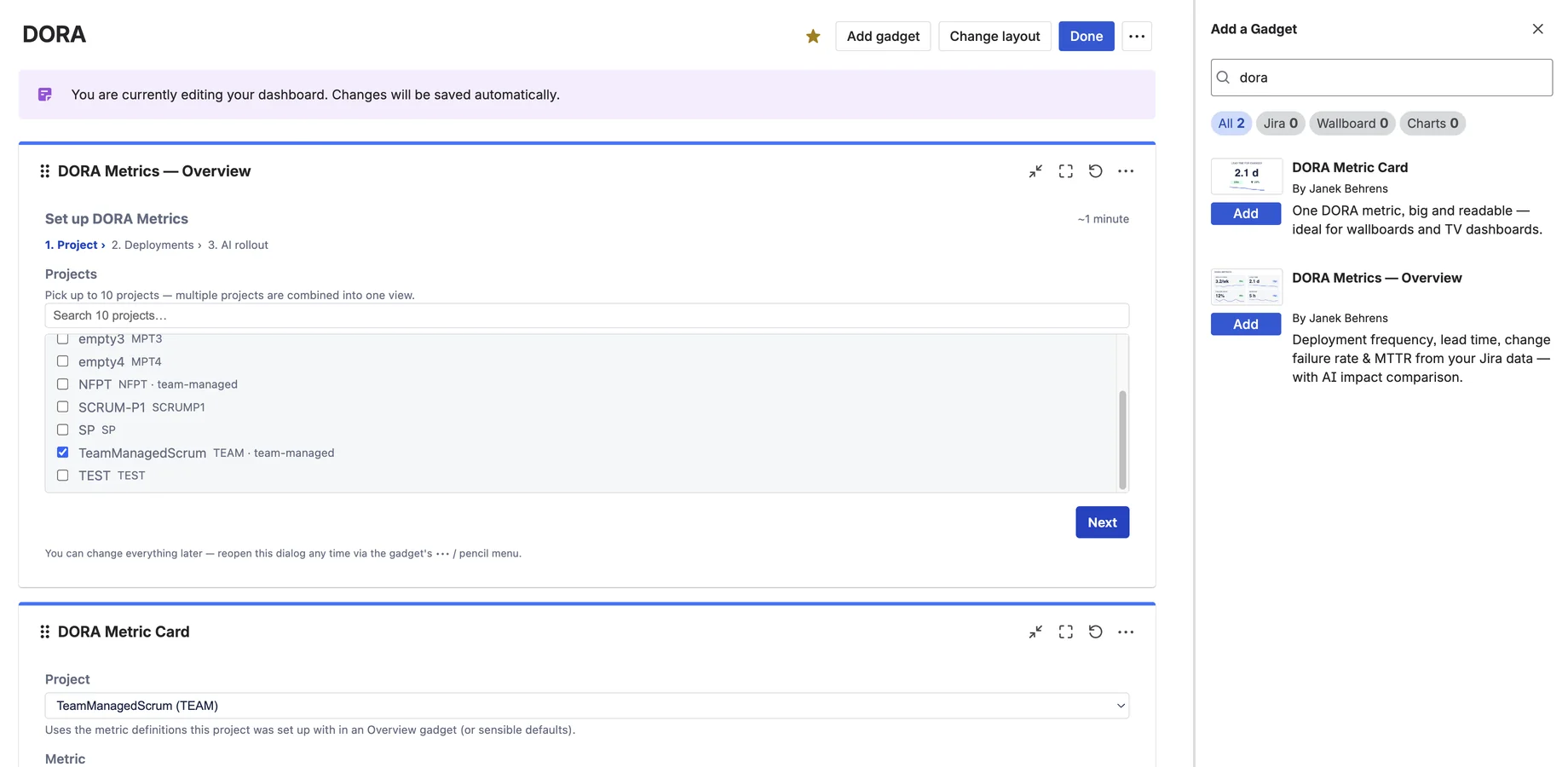1568x767 pixels.
Task: Click the '~1 minute' estimate text
Action: 1103,219
